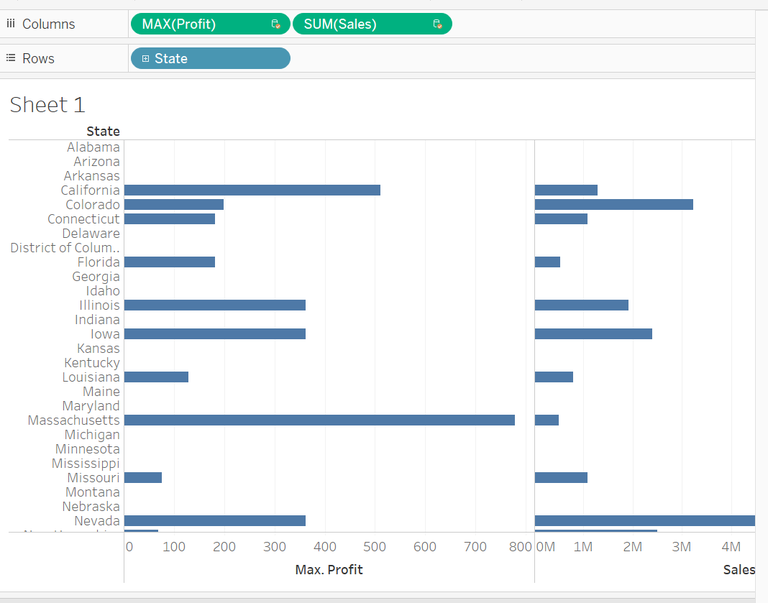Click the Max. Profit axis title
This screenshot has width=768, height=603.
(329, 570)
